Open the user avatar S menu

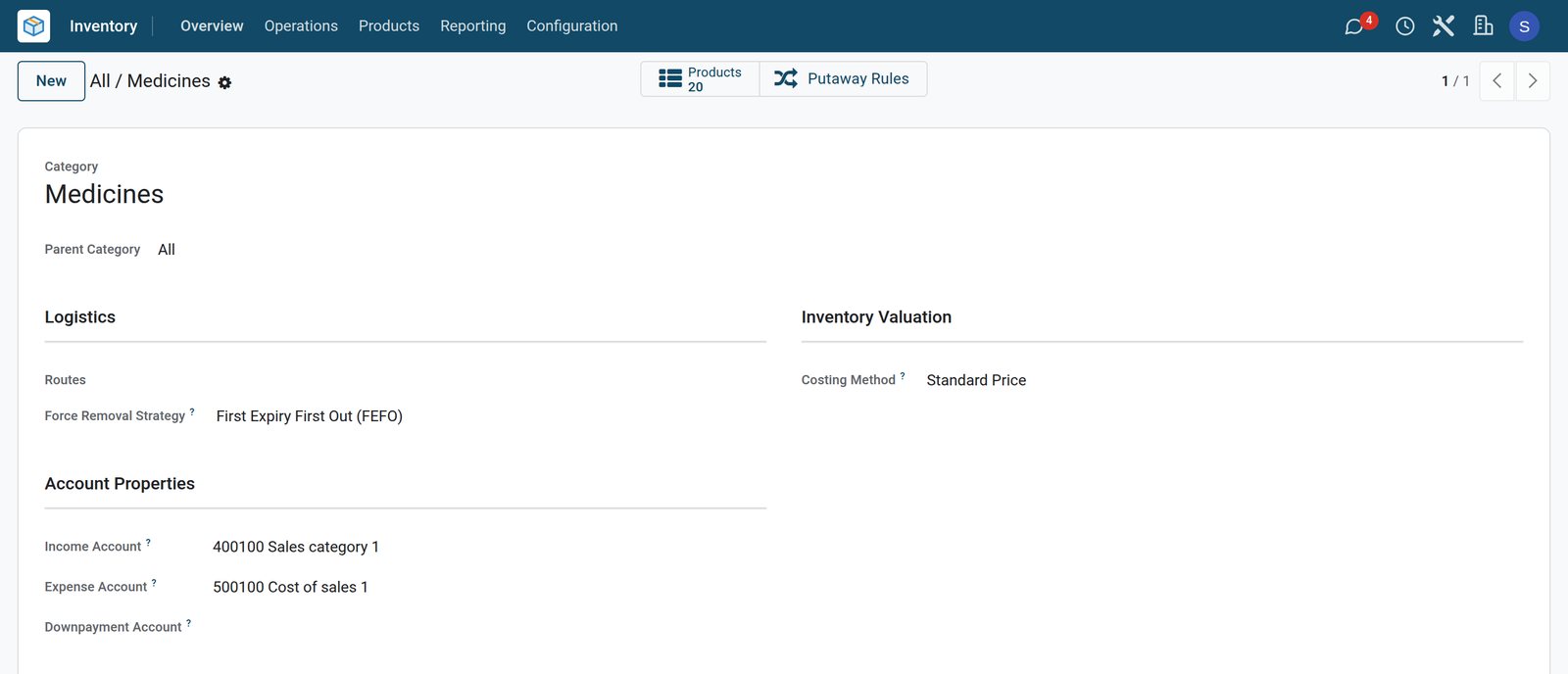click(1524, 26)
